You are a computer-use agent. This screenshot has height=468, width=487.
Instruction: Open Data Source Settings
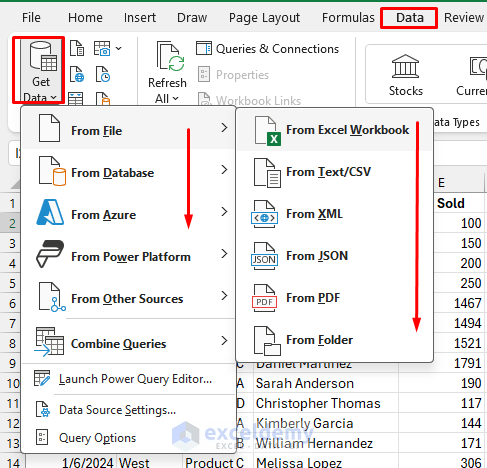128,410
